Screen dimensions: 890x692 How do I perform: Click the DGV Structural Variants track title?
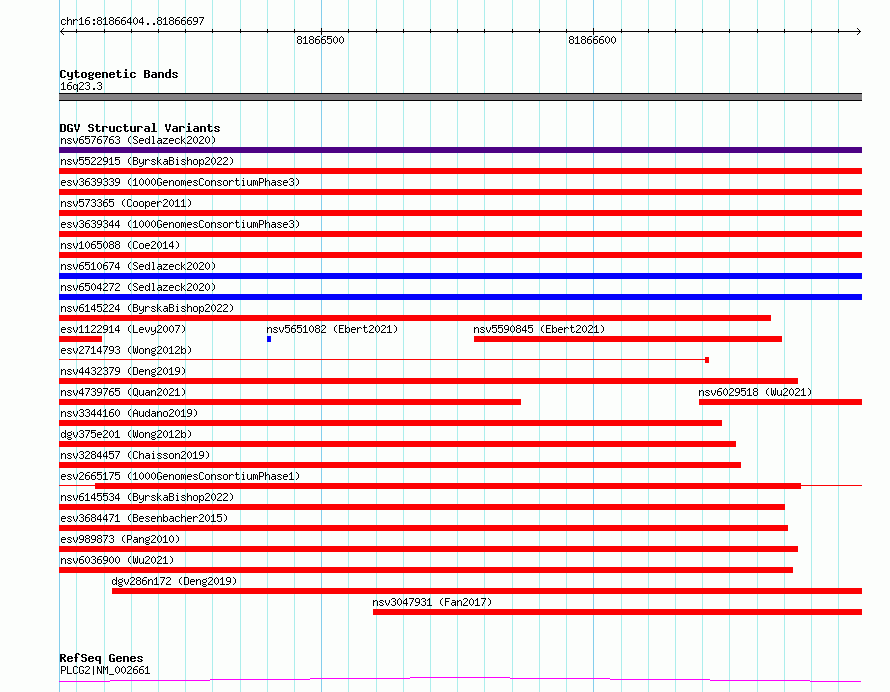point(140,128)
